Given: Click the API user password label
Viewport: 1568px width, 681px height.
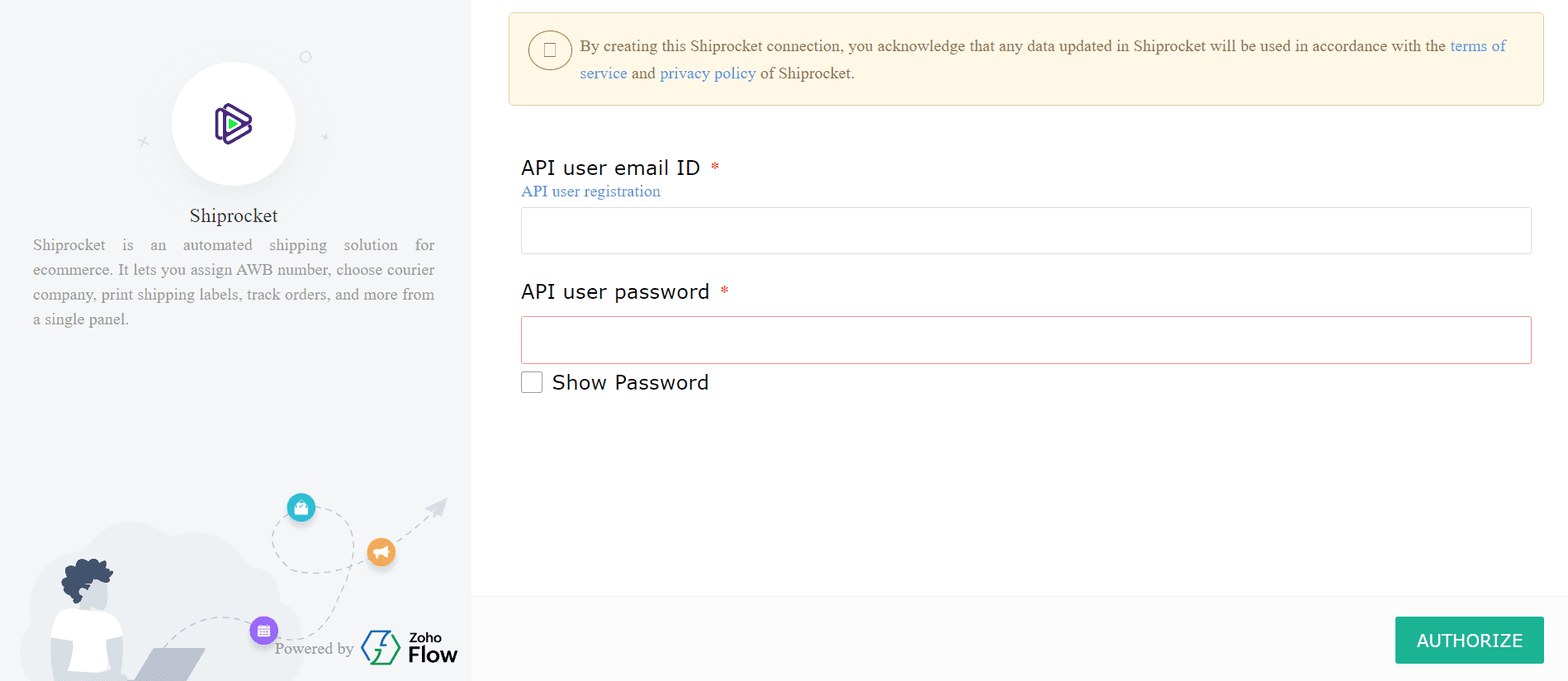Looking at the screenshot, I should coord(615,292).
